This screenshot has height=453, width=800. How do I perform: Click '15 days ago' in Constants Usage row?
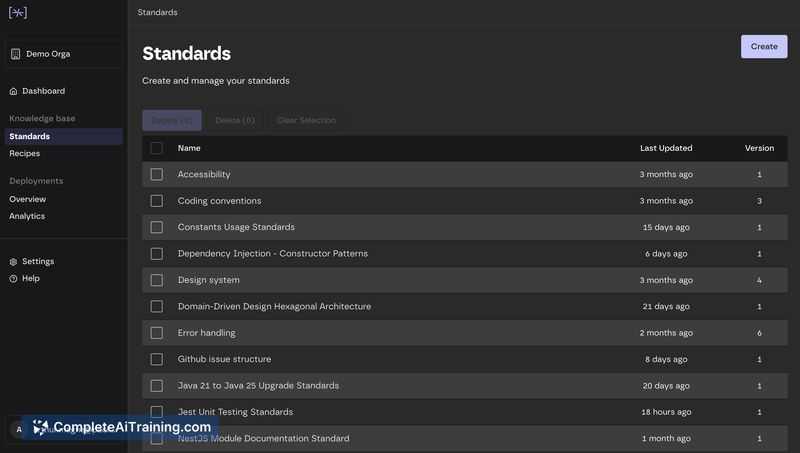(x=666, y=228)
